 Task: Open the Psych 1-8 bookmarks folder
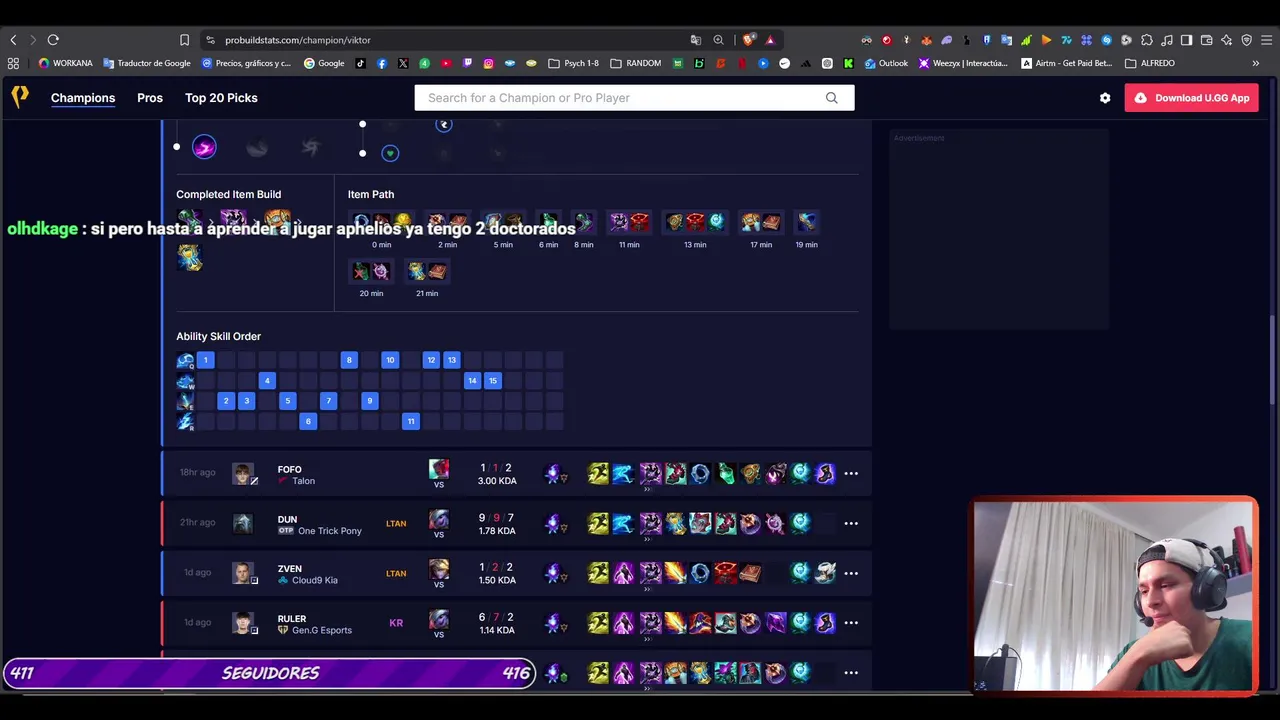(x=574, y=63)
